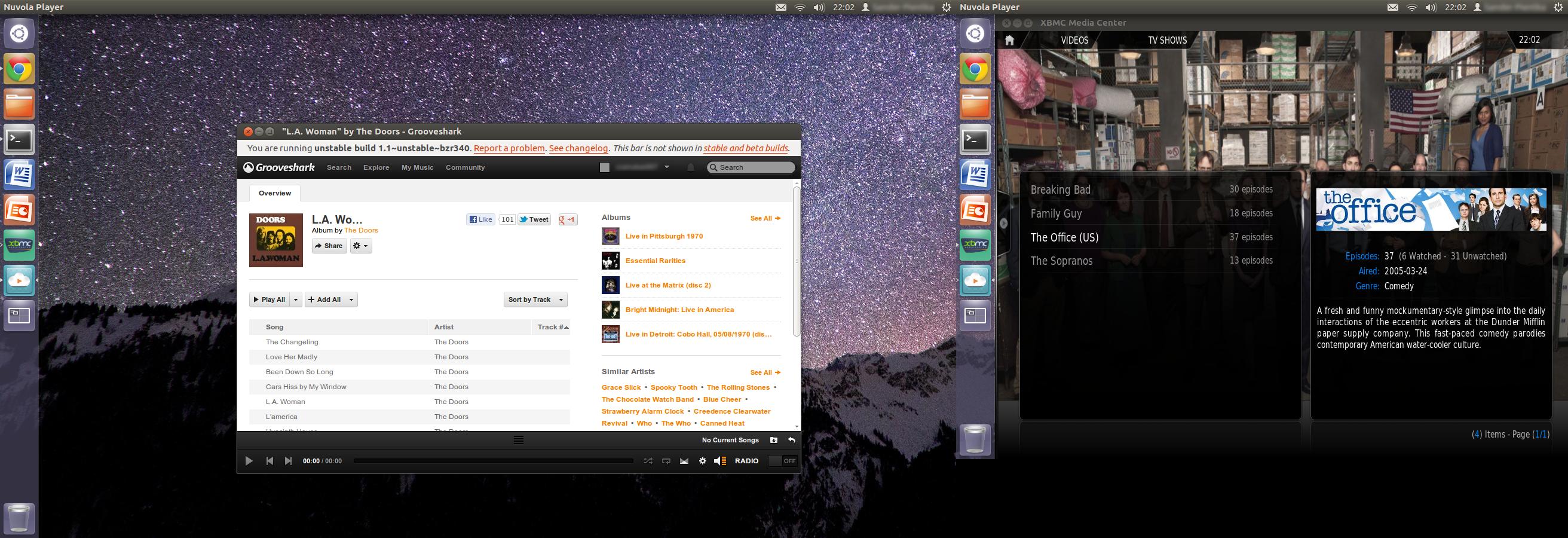Select VIDEOS in XBMC breadcrumb bar
Image resolution: width=1568 pixels, height=538 pixels.
click(x=1074, y=40)
